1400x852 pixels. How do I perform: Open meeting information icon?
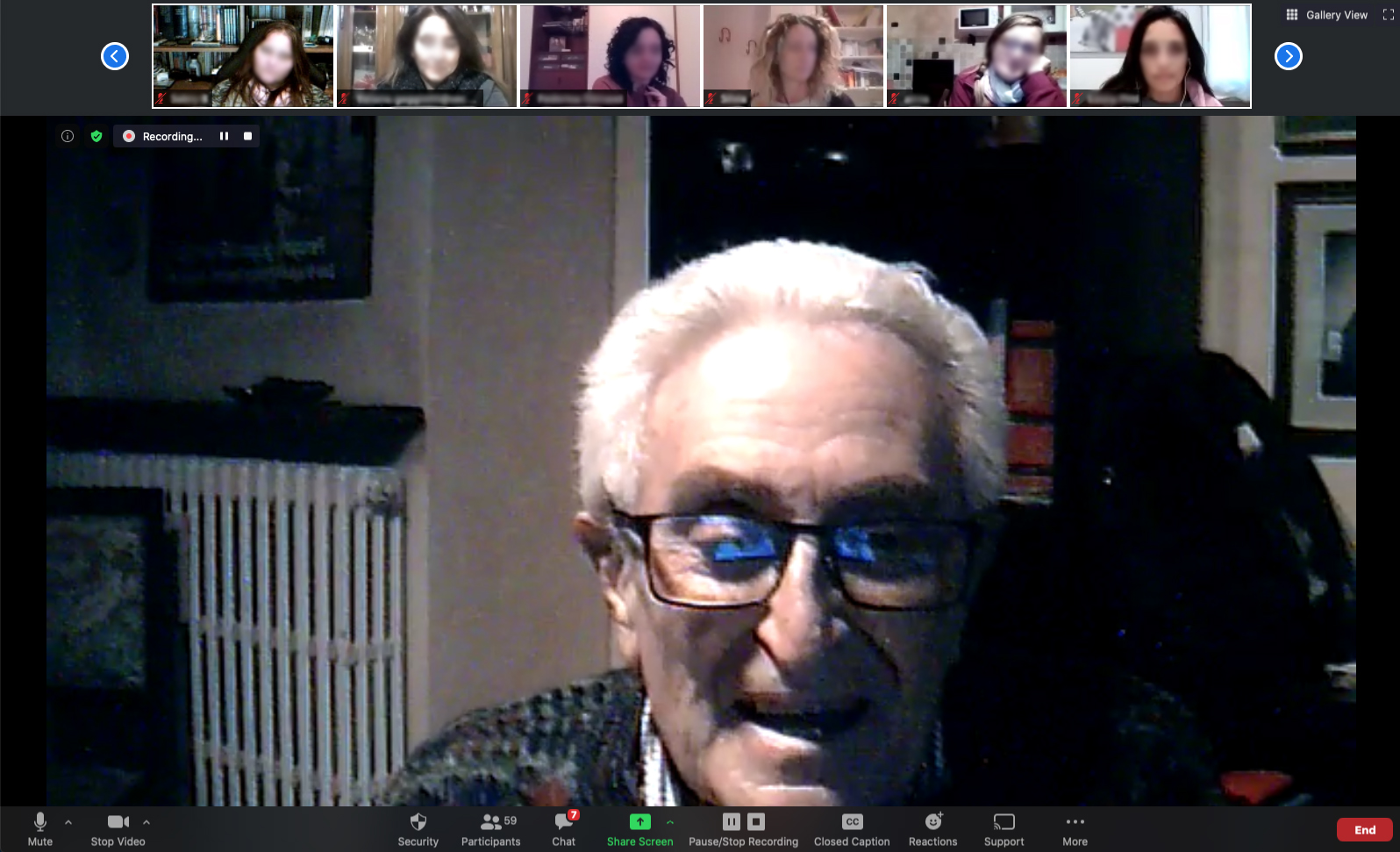68,136
